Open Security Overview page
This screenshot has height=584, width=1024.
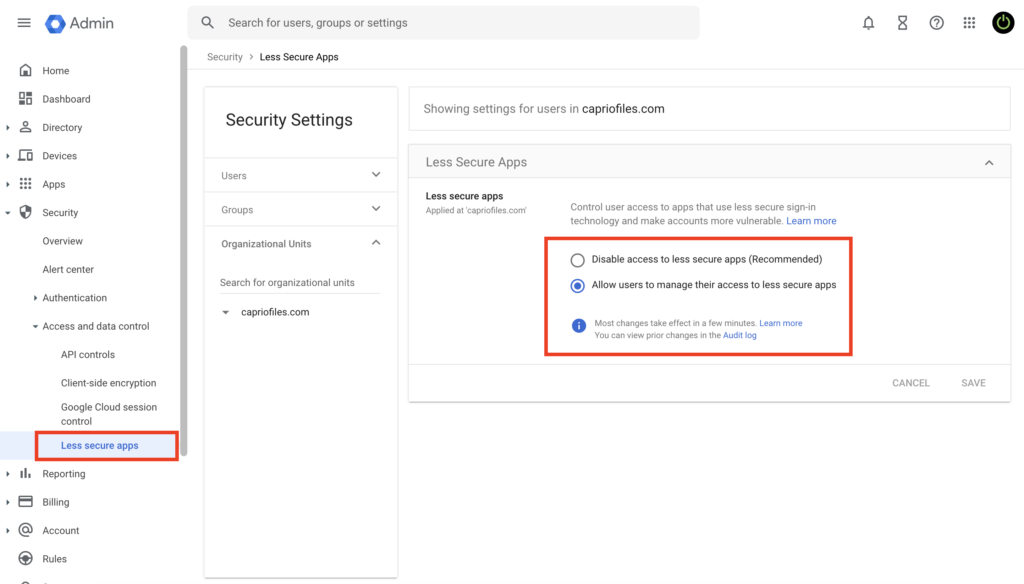63,241
